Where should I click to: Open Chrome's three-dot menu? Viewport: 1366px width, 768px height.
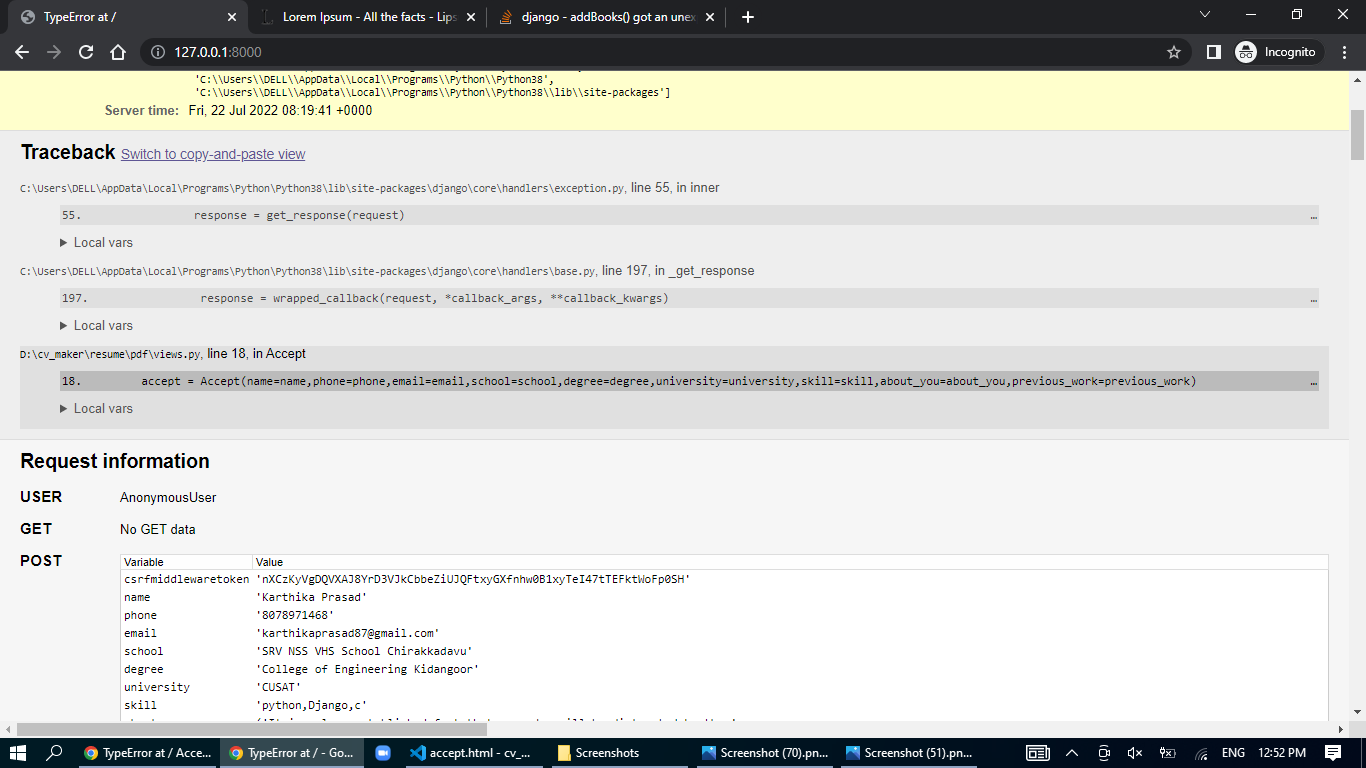tap(1345, 52)
